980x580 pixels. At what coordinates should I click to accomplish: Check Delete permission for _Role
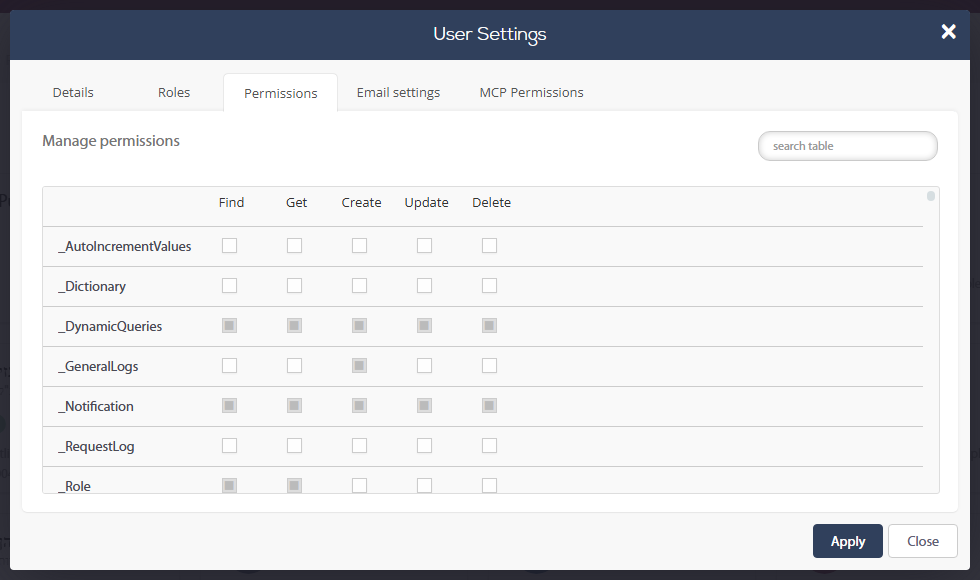[489, 486]
